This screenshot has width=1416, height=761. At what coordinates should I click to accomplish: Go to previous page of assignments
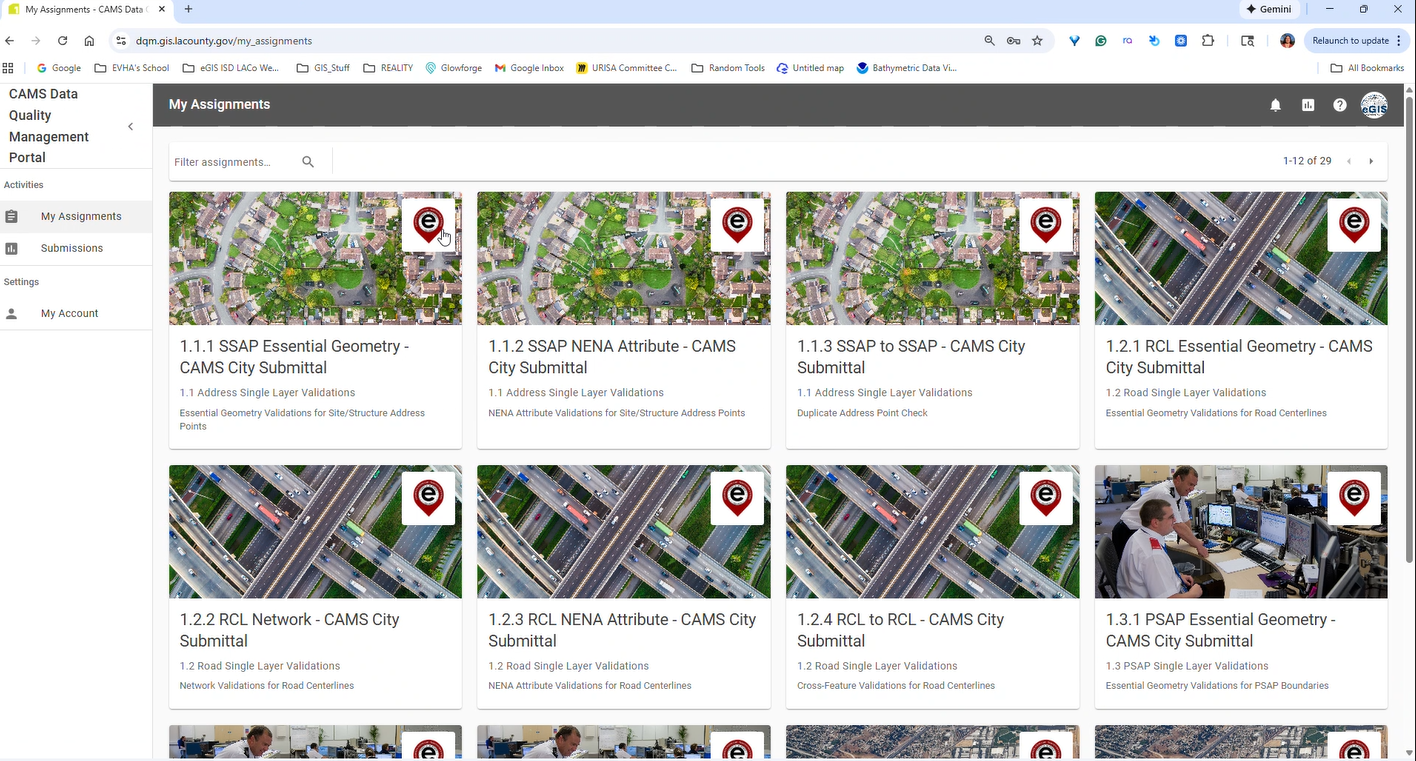click(x=1348, y=161)
